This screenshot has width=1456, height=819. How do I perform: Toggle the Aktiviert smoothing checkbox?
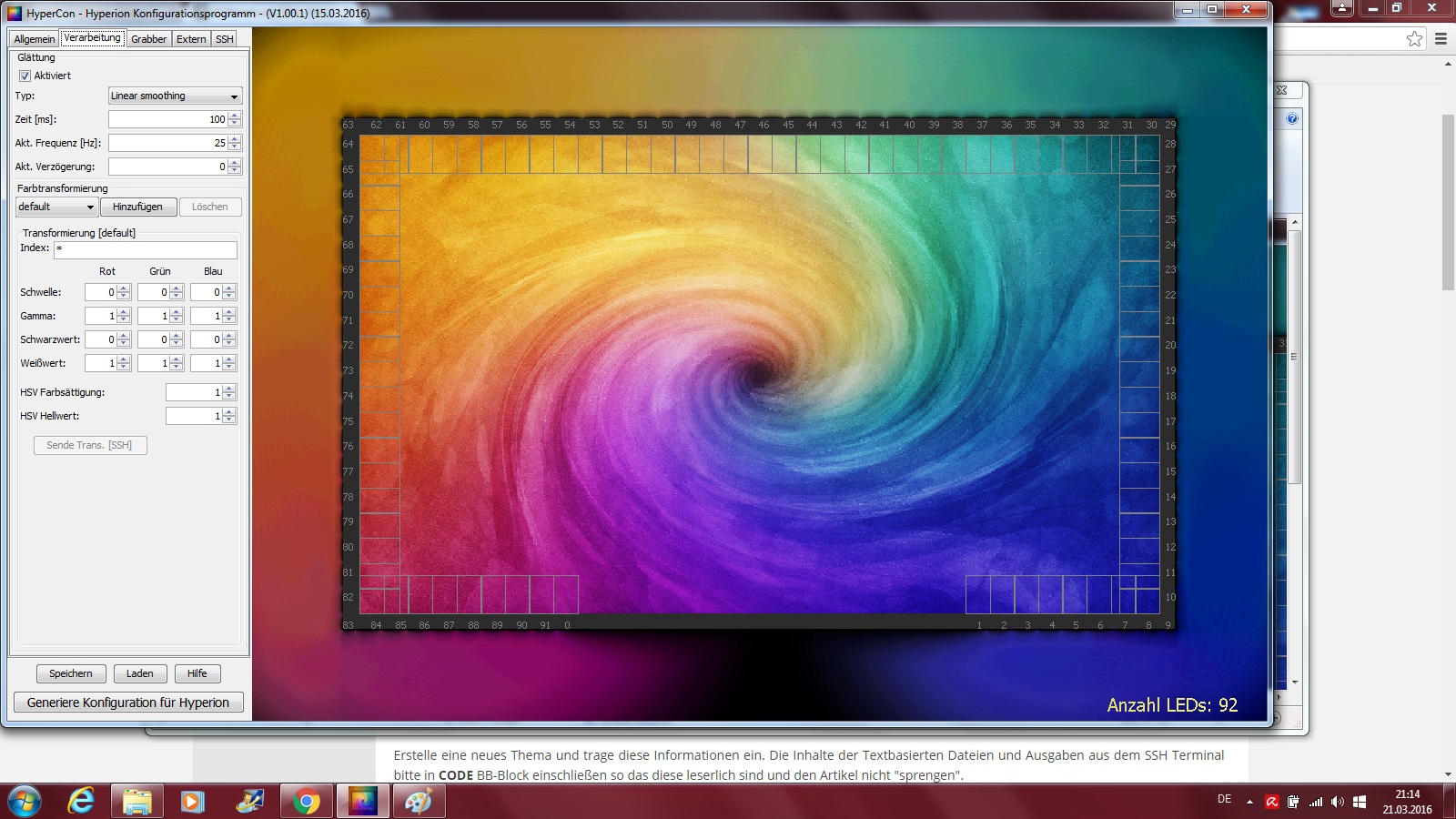click(x=25, y=76)
